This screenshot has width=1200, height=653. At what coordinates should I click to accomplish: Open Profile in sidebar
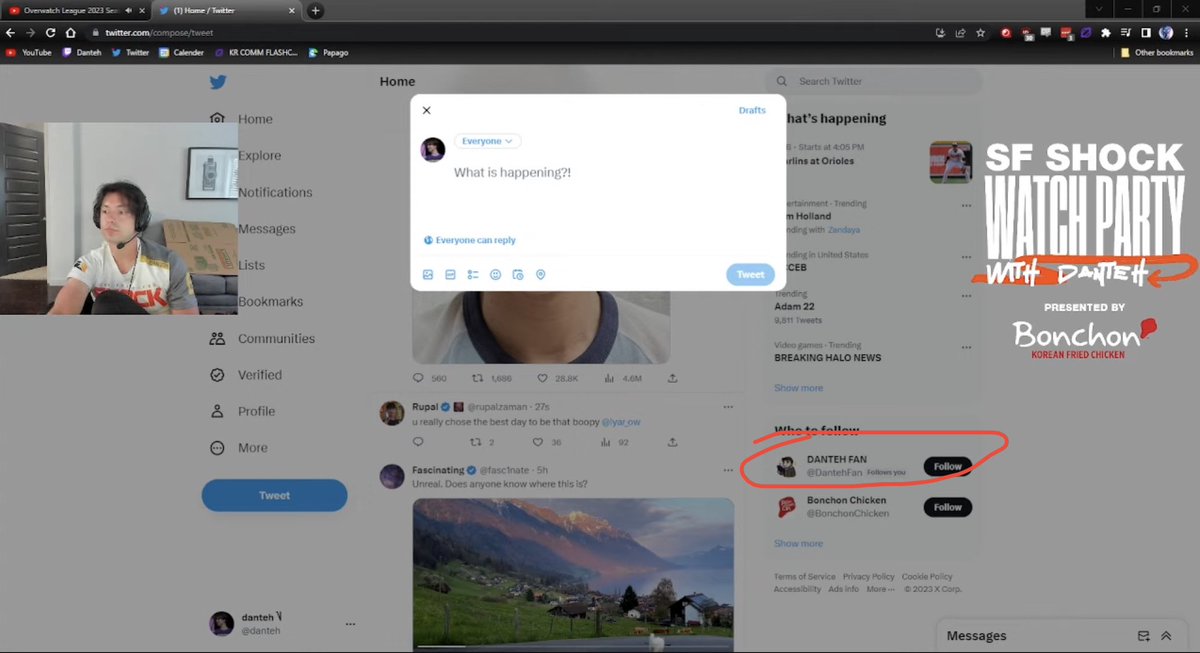click(243, 411)
